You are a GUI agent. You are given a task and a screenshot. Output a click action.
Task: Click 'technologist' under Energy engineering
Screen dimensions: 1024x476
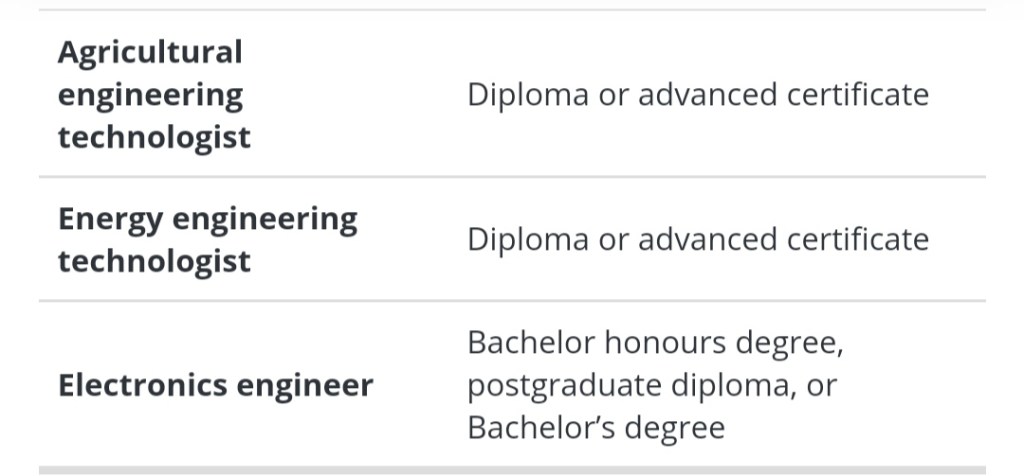coord(154,262)
